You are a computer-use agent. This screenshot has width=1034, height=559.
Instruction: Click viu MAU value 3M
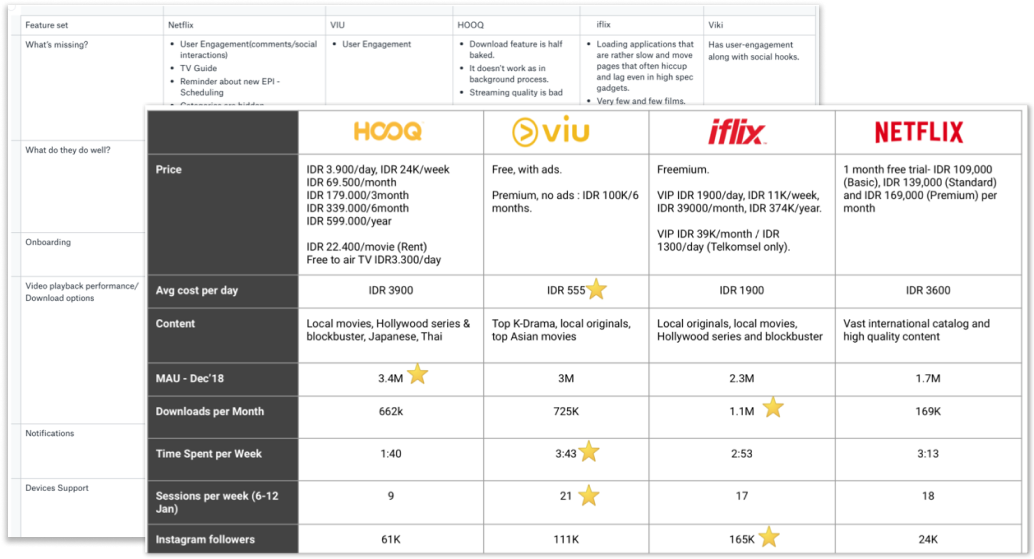click(x=566, y=378)
